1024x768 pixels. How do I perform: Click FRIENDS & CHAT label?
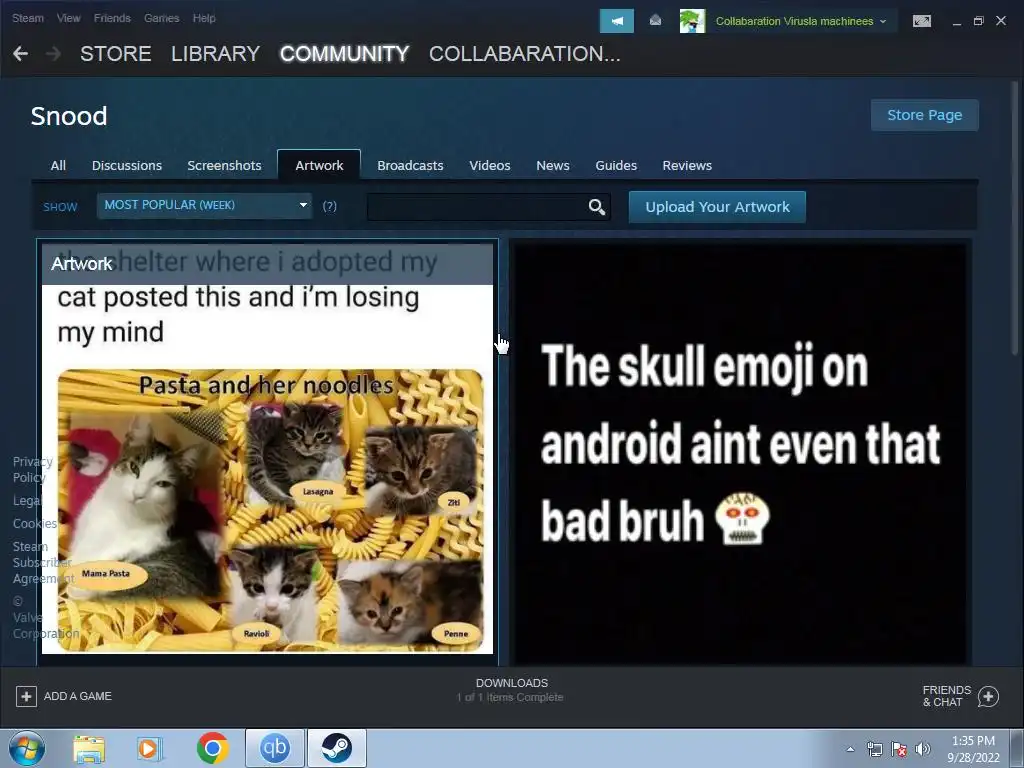(946, 696)
